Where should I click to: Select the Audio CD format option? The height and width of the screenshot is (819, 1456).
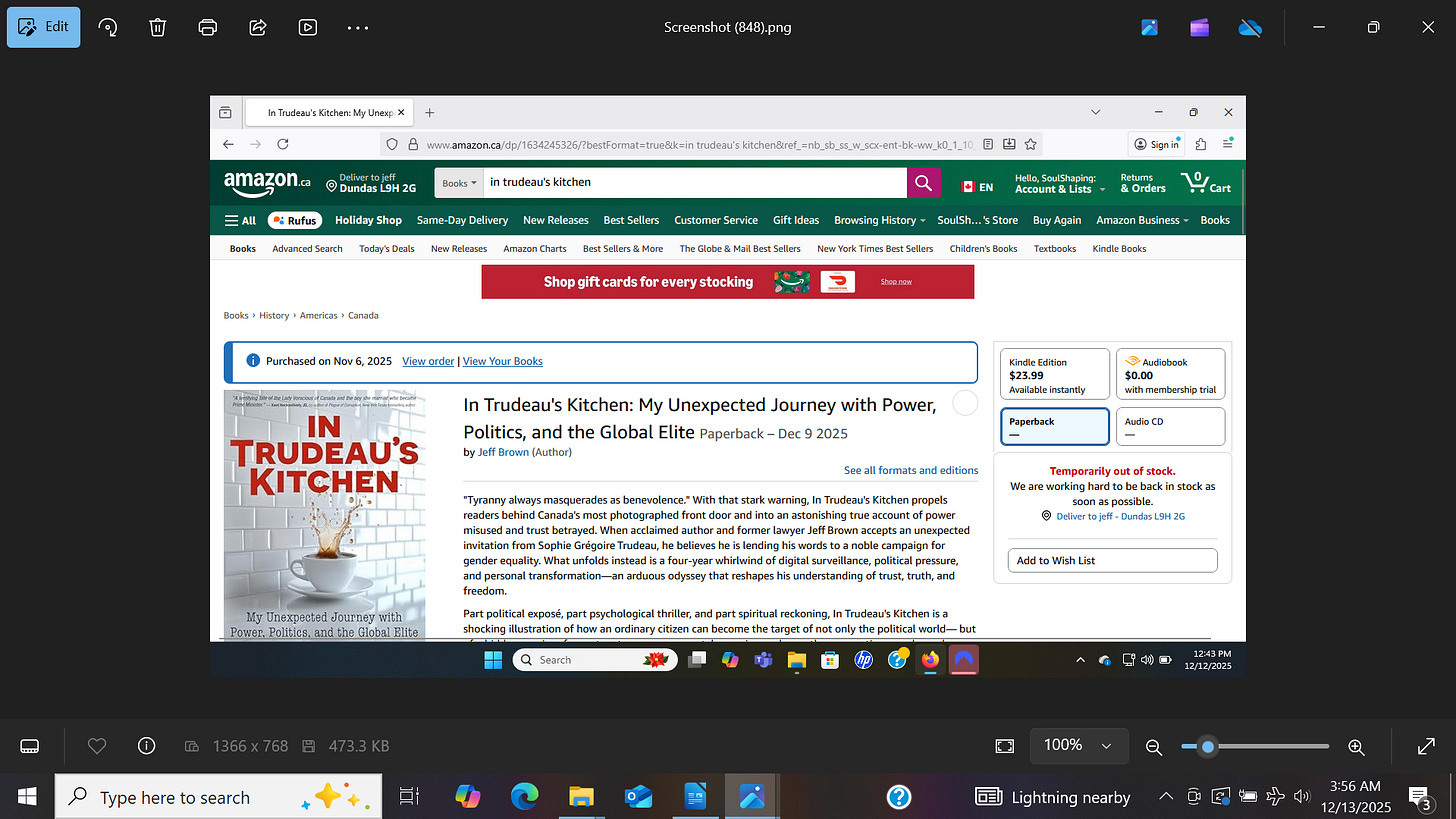pyautogui.click(x=1170, y=426)
